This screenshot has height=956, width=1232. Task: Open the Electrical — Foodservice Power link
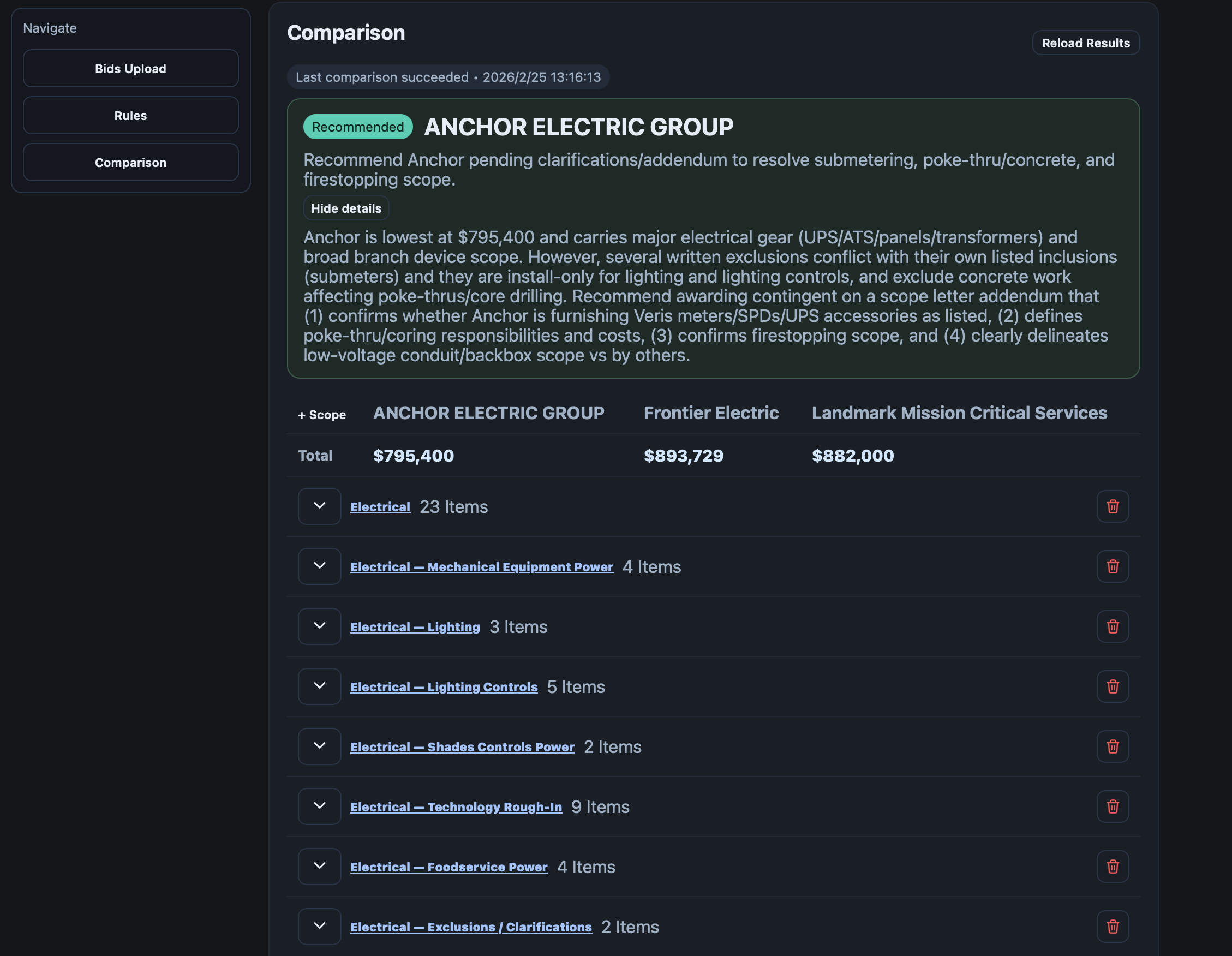(x=448, y=867)
